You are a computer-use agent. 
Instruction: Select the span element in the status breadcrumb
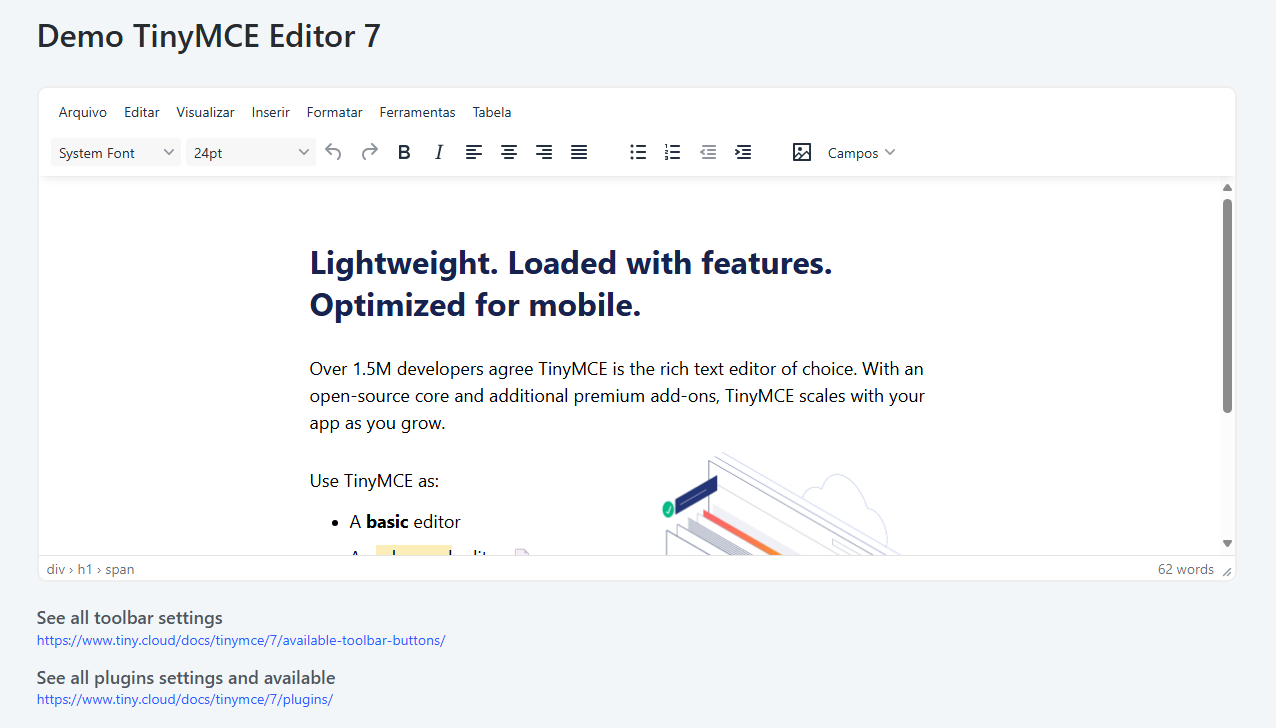tap(120, 568)
